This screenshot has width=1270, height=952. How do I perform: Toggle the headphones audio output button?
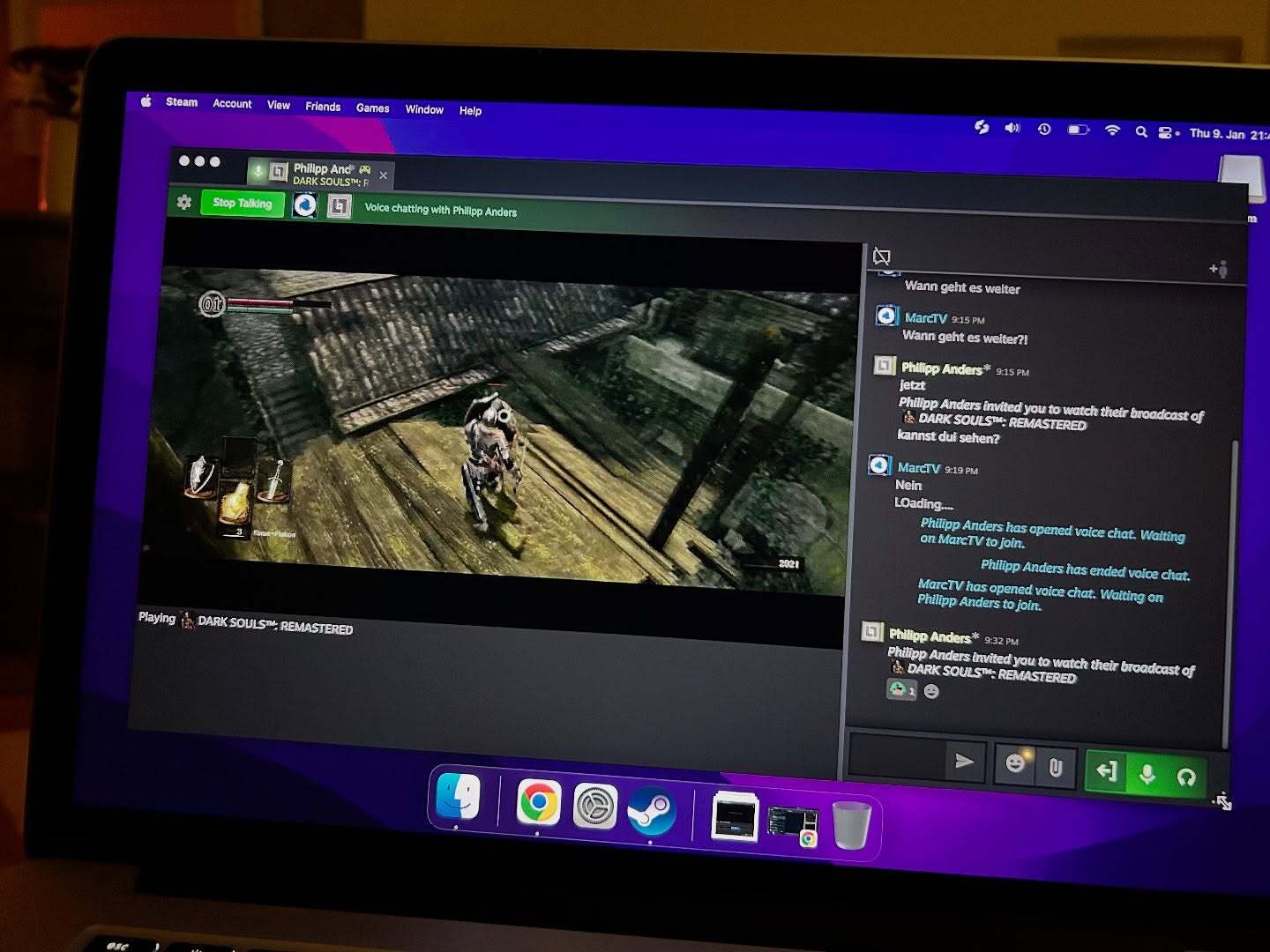[x=1186, y=777]
